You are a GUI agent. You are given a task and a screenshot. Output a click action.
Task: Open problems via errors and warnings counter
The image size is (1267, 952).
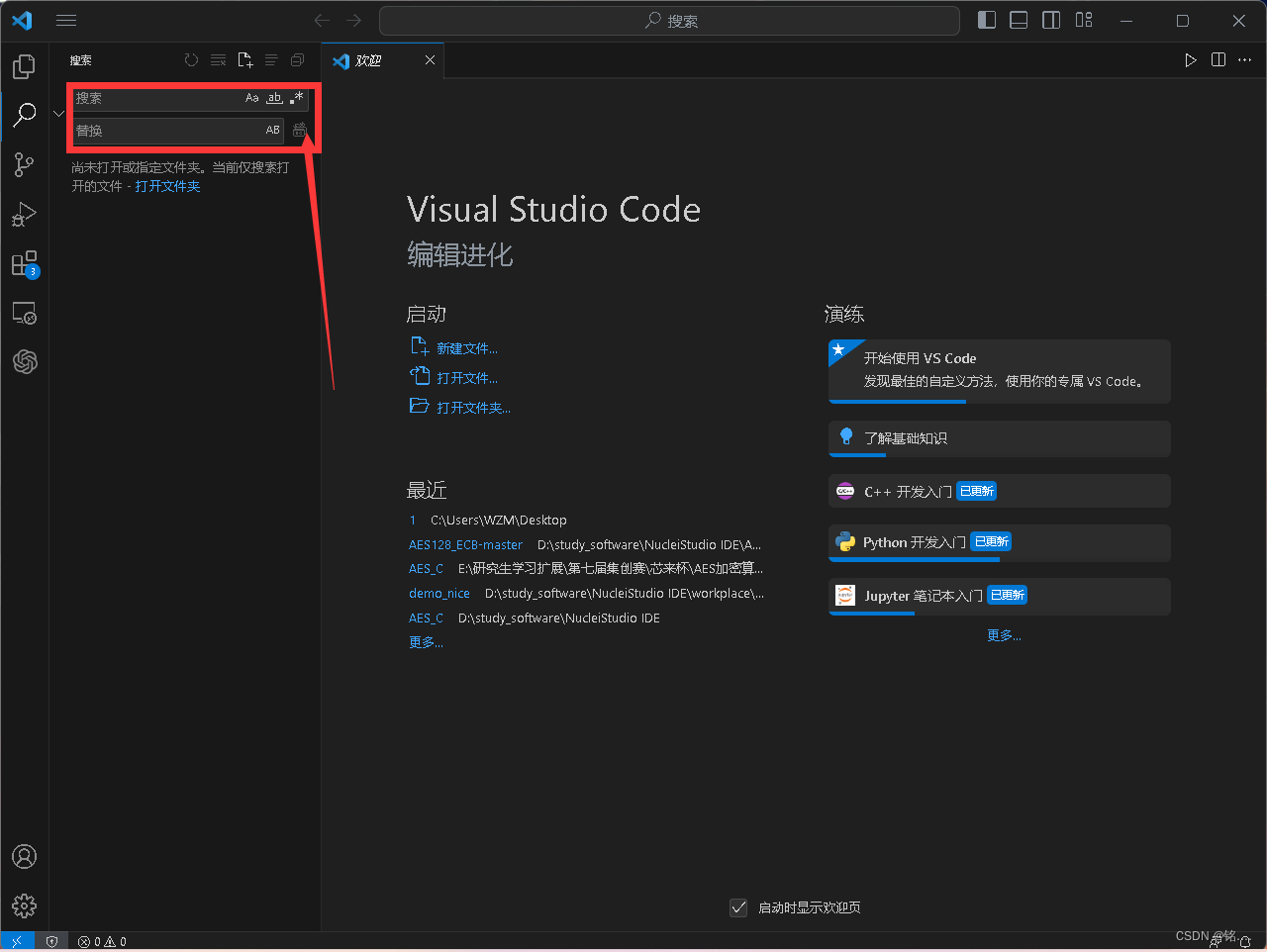pyautogui.click(x=103, y=941)
